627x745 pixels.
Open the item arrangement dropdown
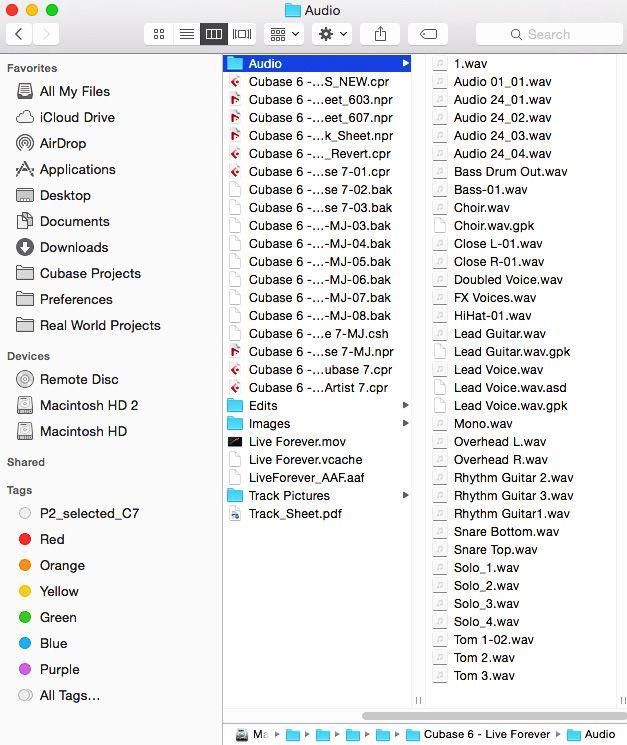tap(284, 34)
